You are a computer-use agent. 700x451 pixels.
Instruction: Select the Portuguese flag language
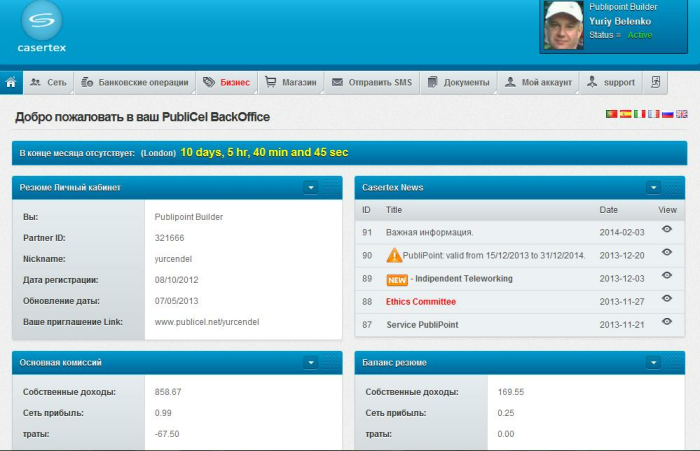[611, 114]
